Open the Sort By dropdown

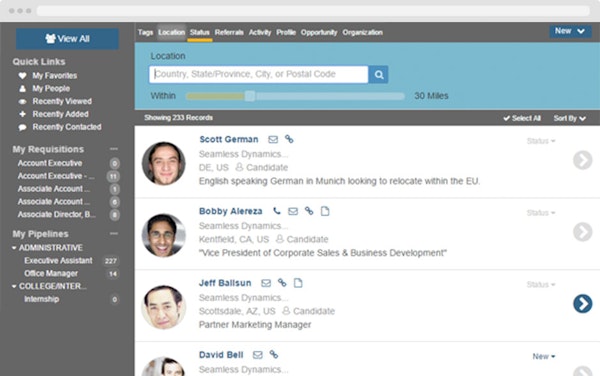(x=569, y=119)
